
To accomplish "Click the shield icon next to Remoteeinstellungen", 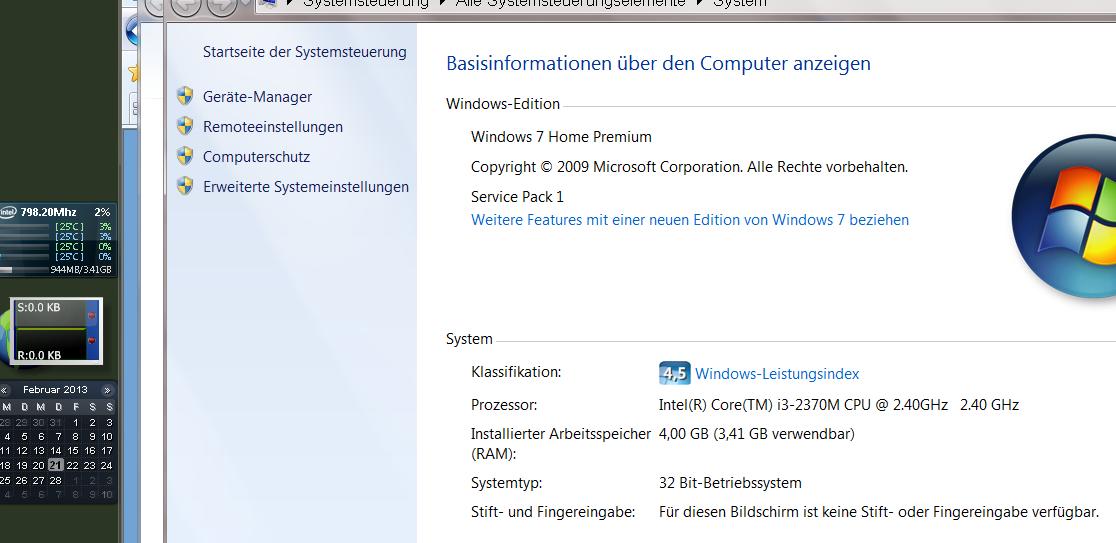I will pos(185,126).
